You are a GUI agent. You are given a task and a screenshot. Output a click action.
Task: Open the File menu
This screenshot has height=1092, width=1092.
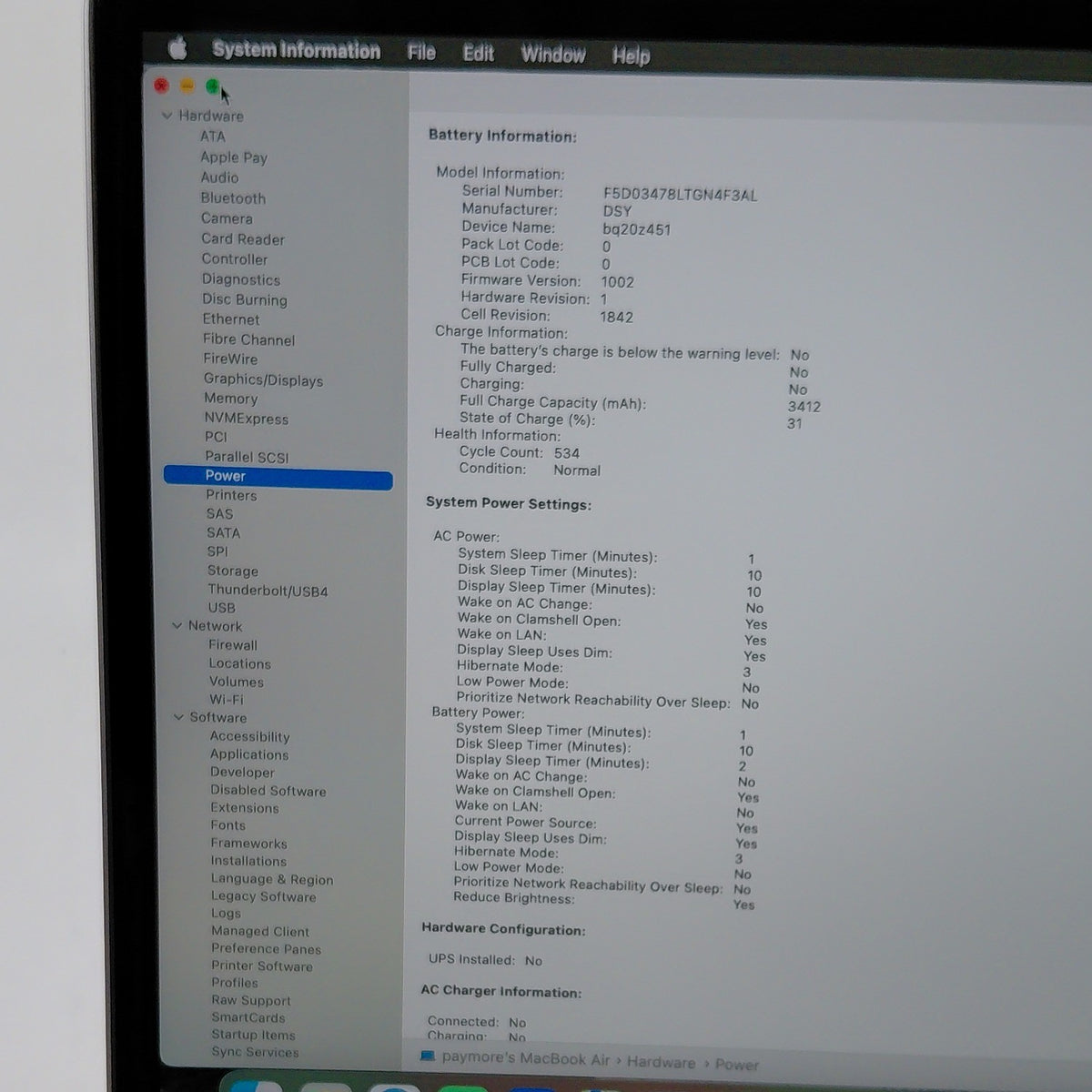(421, 53)
